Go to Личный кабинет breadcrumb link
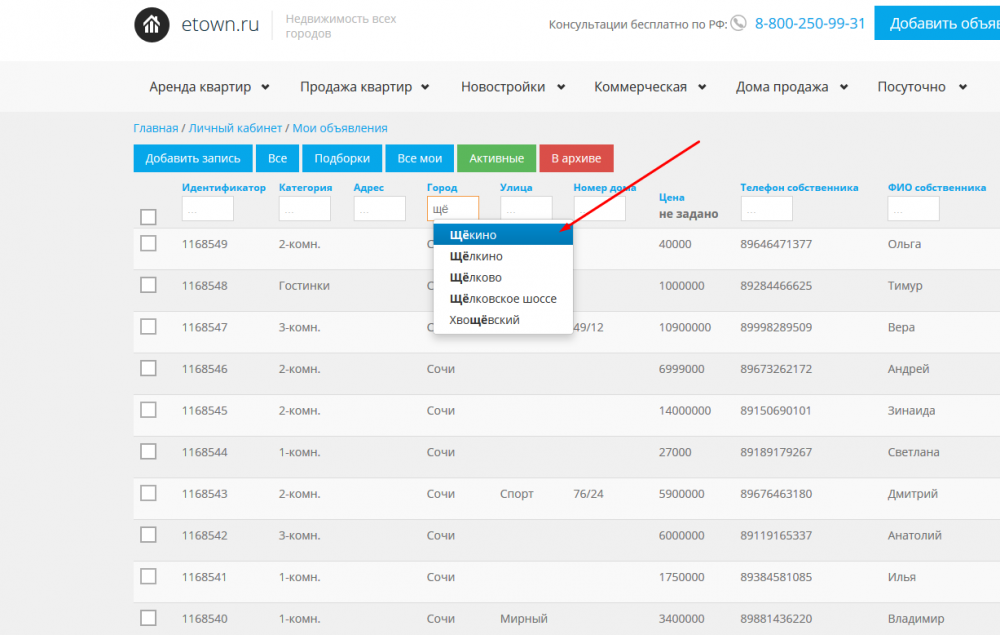 pos(235,128)
